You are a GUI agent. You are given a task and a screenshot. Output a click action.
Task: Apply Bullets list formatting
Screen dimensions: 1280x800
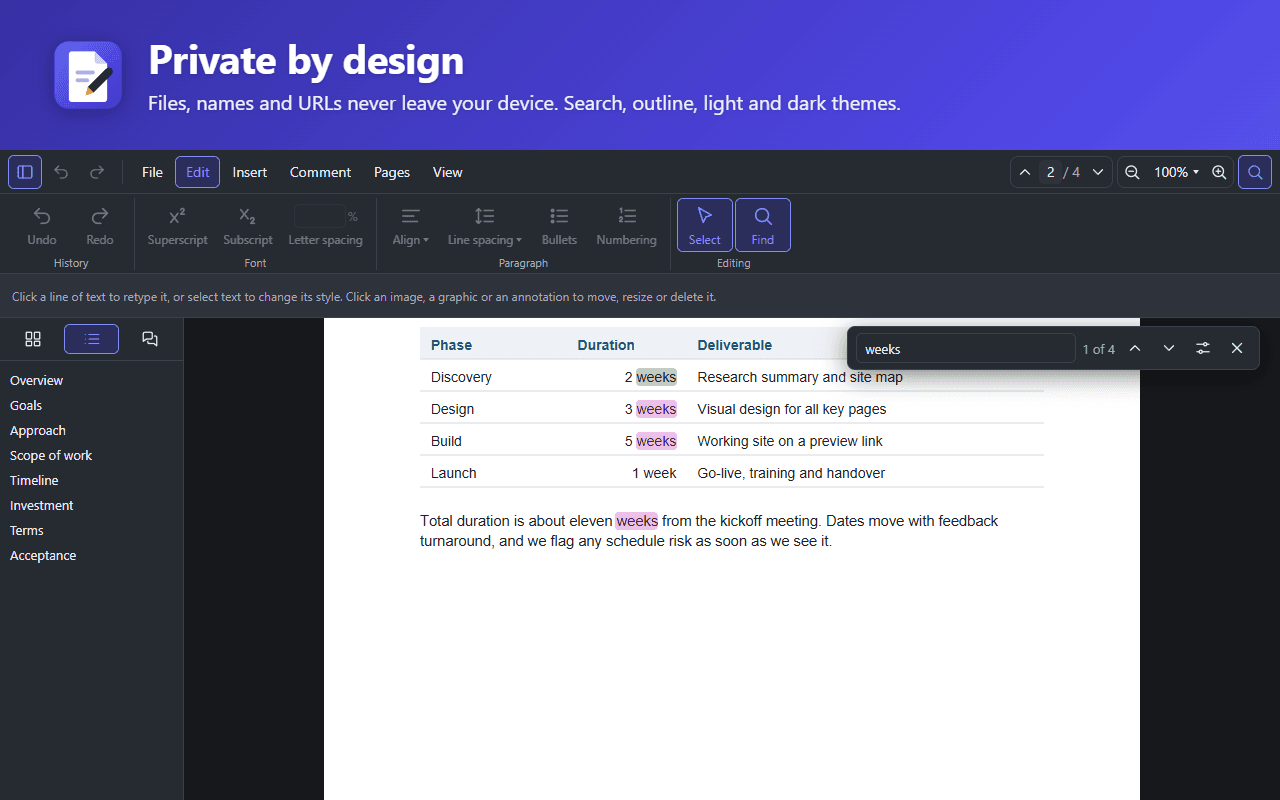(x=559, y=225)
